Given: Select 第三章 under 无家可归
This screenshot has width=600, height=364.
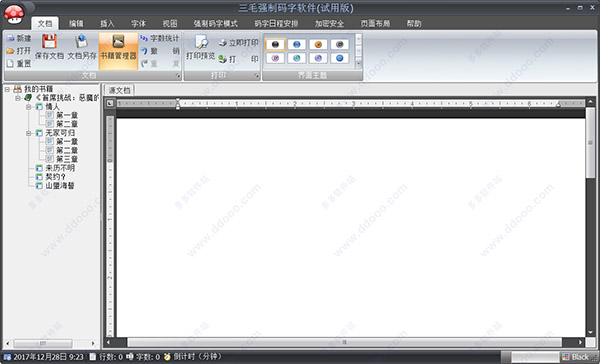Looking at the screenshot, I should [67, 159].
